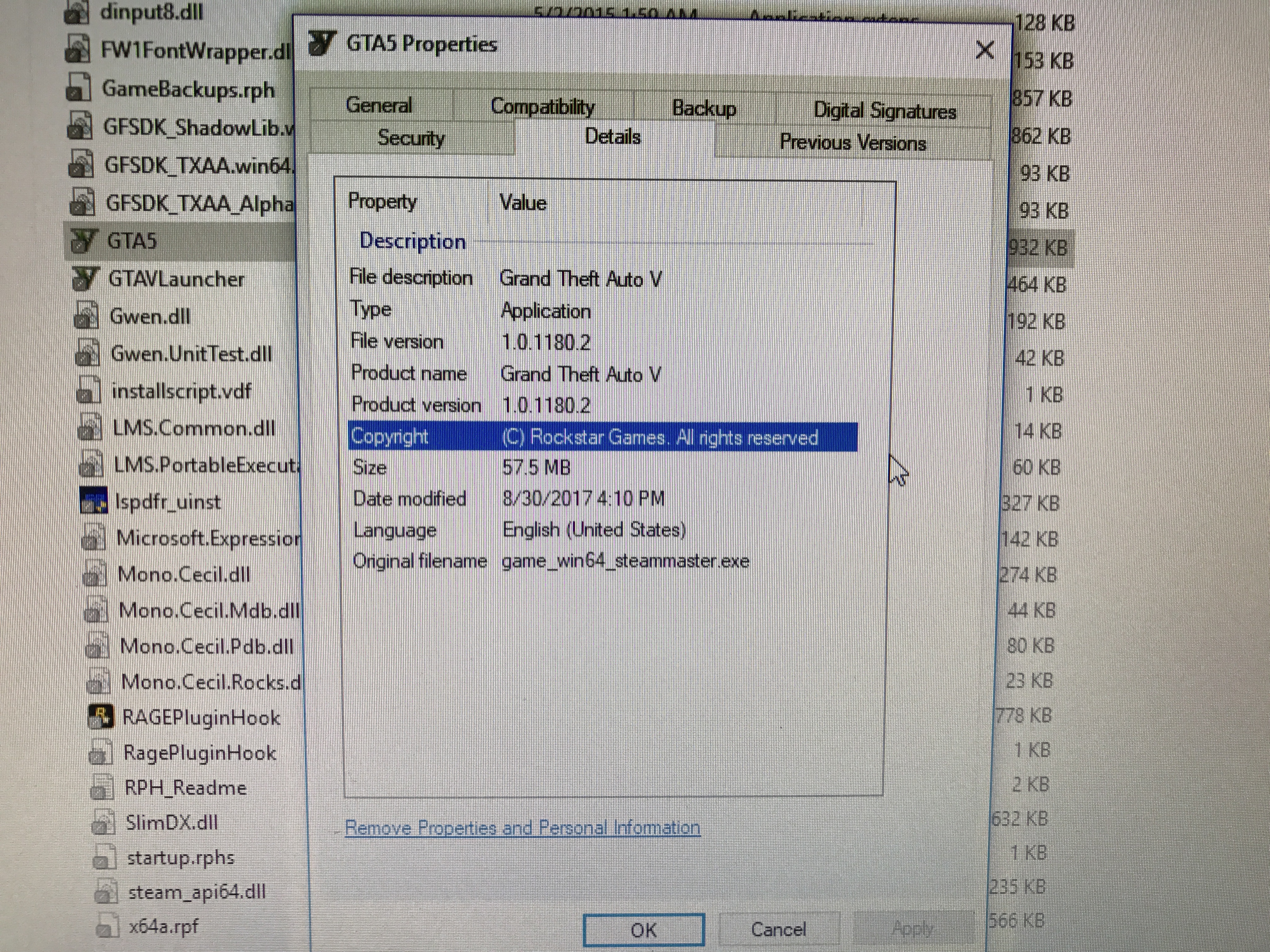The width and height of the screenshot is (1270, 952).
Task: Switch to the General tab
Action: pyautogui.click(x=379, y=105)
